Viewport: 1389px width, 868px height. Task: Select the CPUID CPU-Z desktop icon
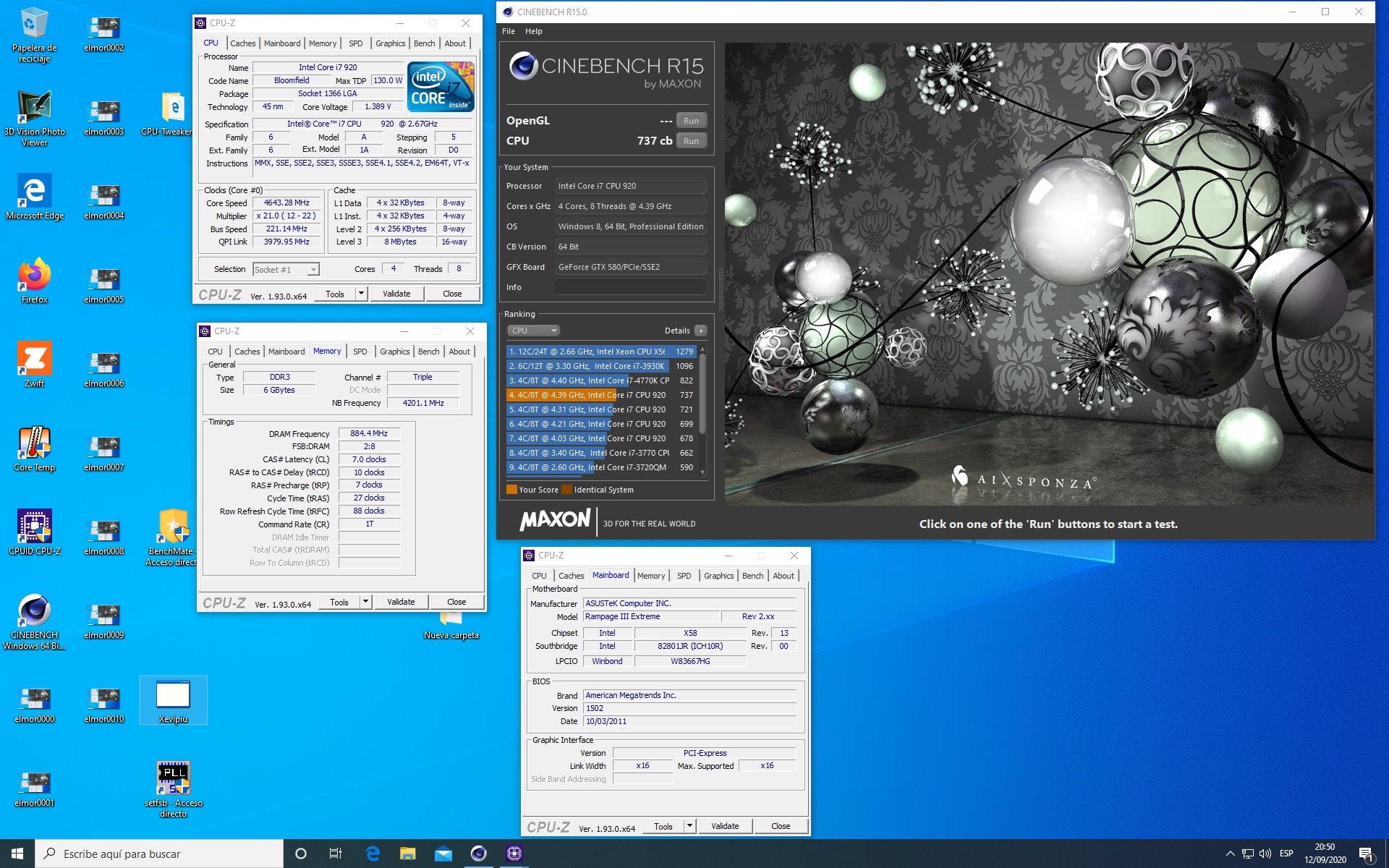pyautogui.click(x=34, y=532)
